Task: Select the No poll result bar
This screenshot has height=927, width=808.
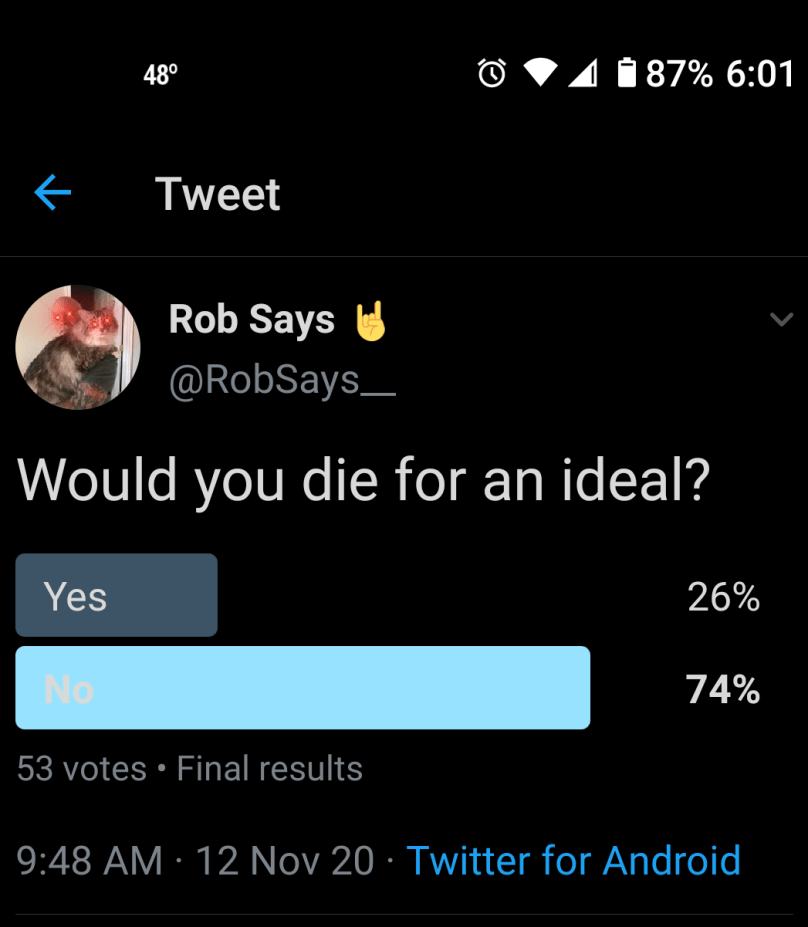Action: [302, 688]
